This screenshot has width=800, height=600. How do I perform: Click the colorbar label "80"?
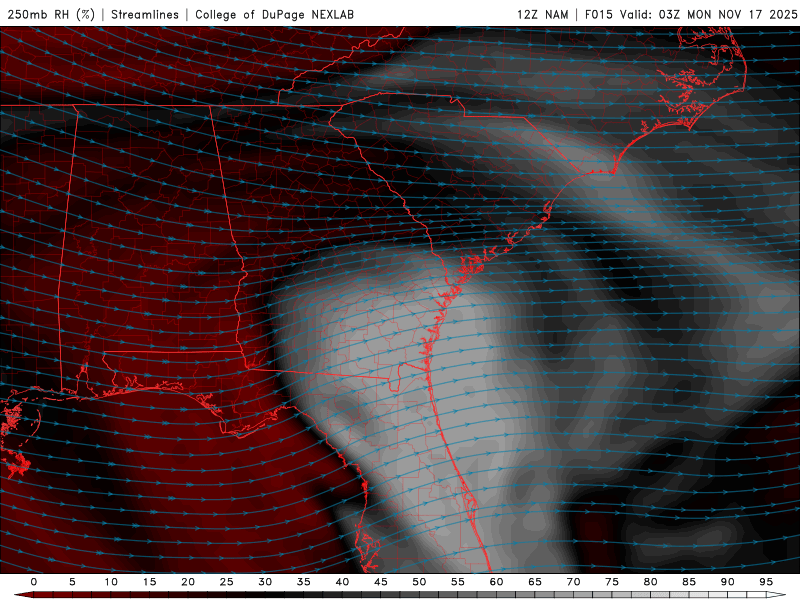650,582
